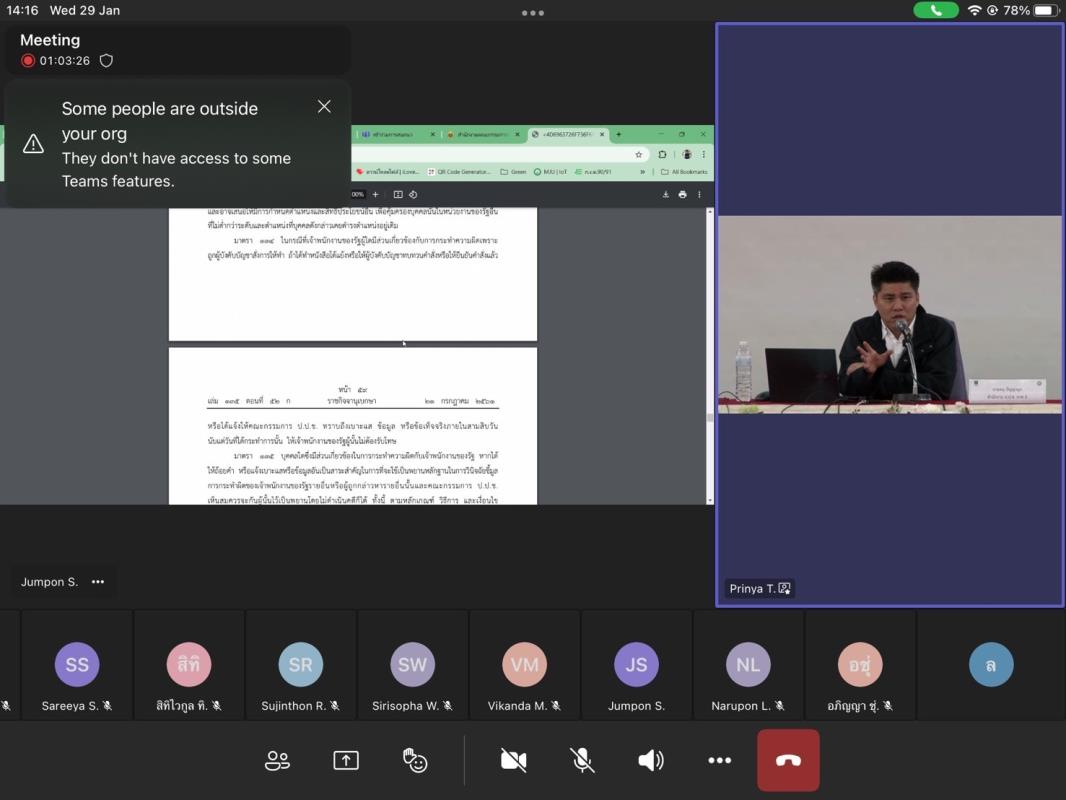The width and height of the screenshot is (1066, 800).
Task: Toggle the speaker audio output
Action: [651, 761]
